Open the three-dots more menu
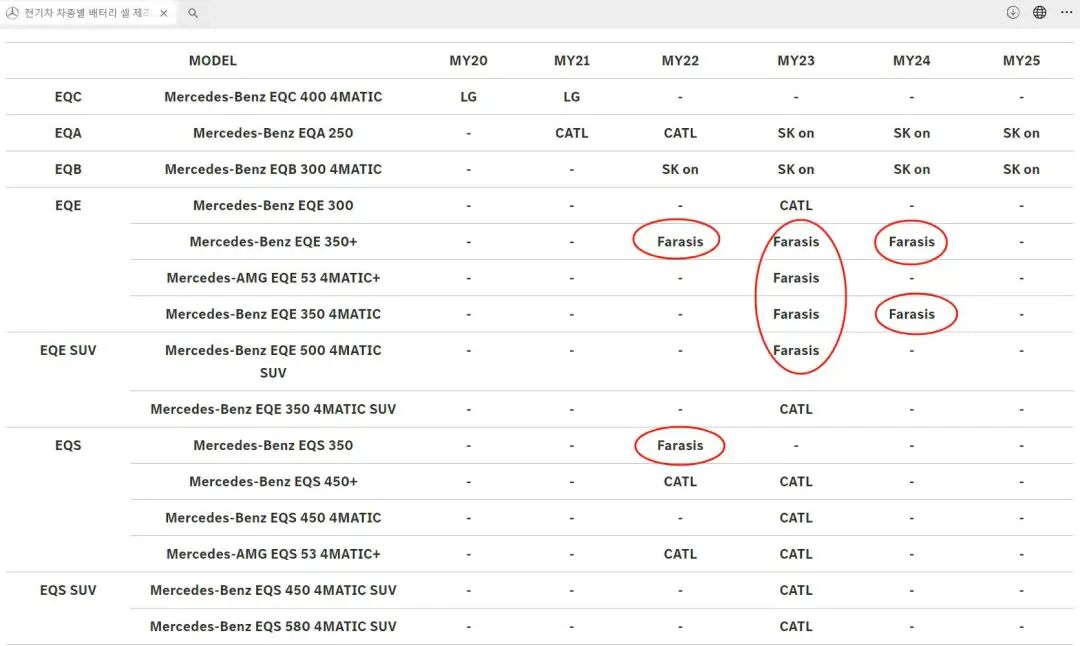Image resolution: width=1080 pixels, height=646 pixels. click(x=1066, y=12)
